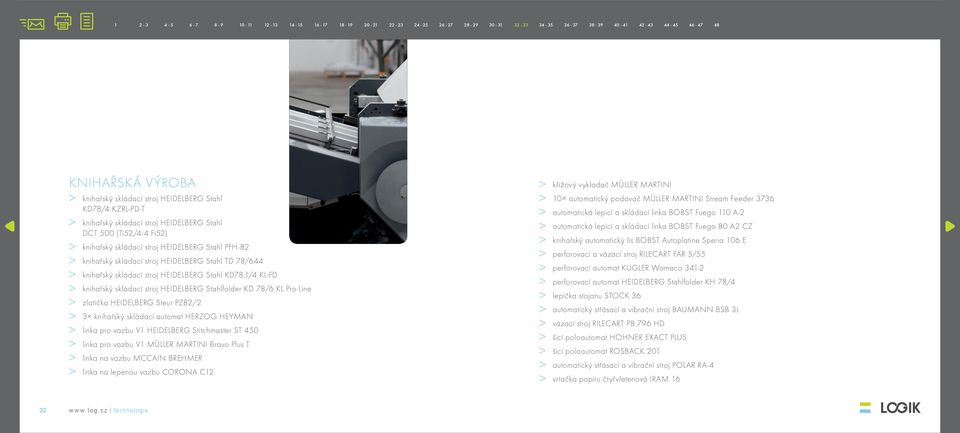
Task: Jump to pages 8-9
Action: pyautogui.click(x=219, y=25)
